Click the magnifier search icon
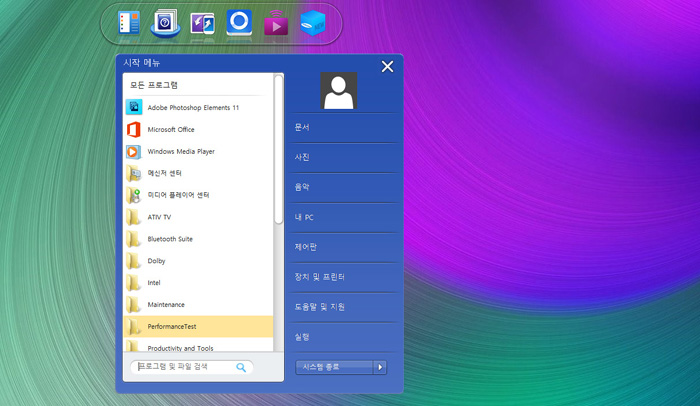The height and width of the screenshot is (406, 700). pyautogui.click(x=241, y=367)
